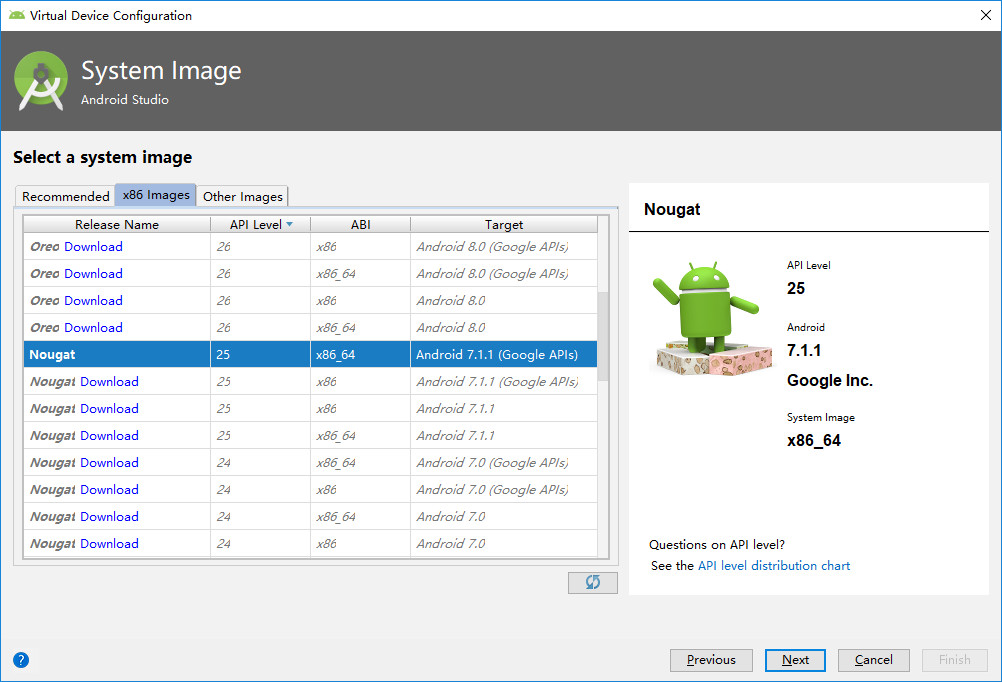The width and height of the screenshot is (1002, 682).
Task: Click the Android Studio logo in header
Action: click(x=41, y=81)
